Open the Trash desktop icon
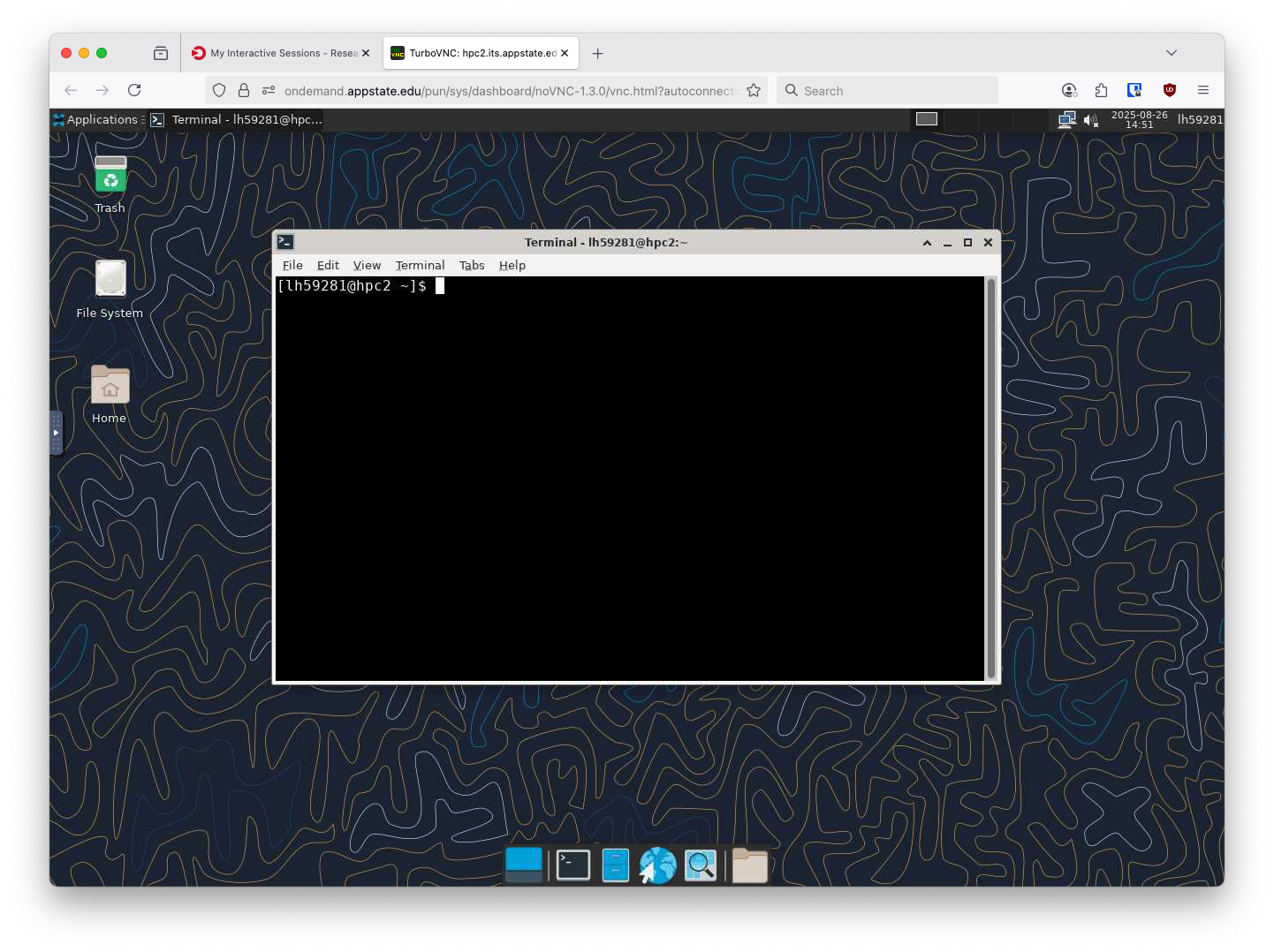 pos(110,176)
